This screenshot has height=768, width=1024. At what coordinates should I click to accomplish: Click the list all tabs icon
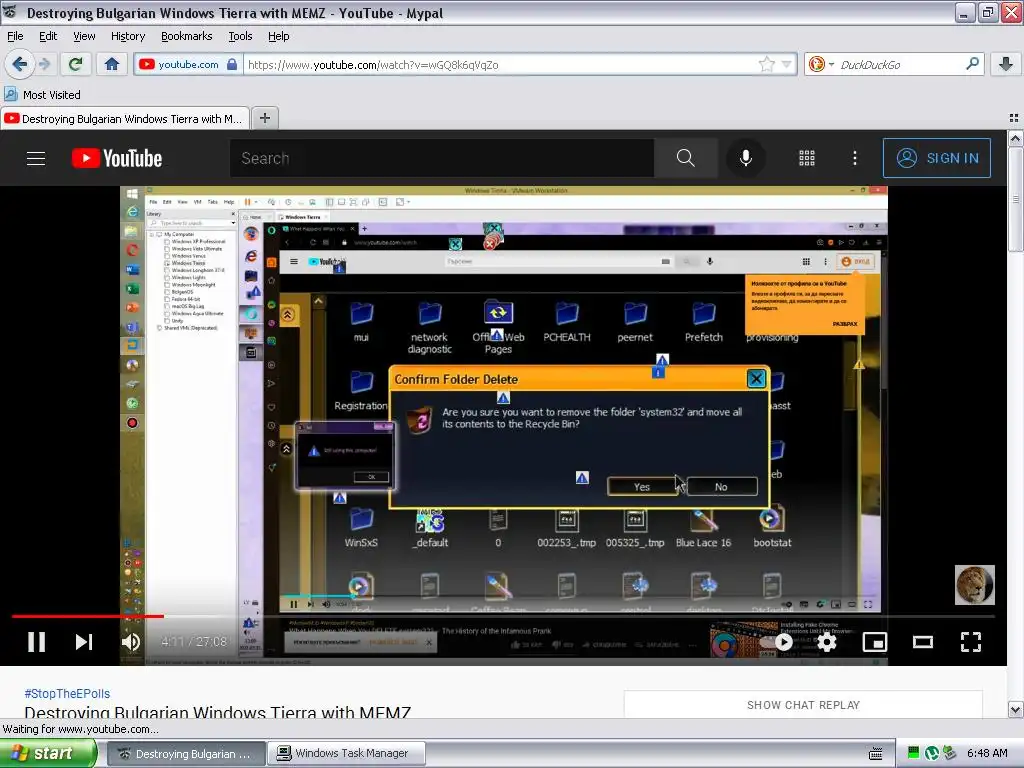1014,118
